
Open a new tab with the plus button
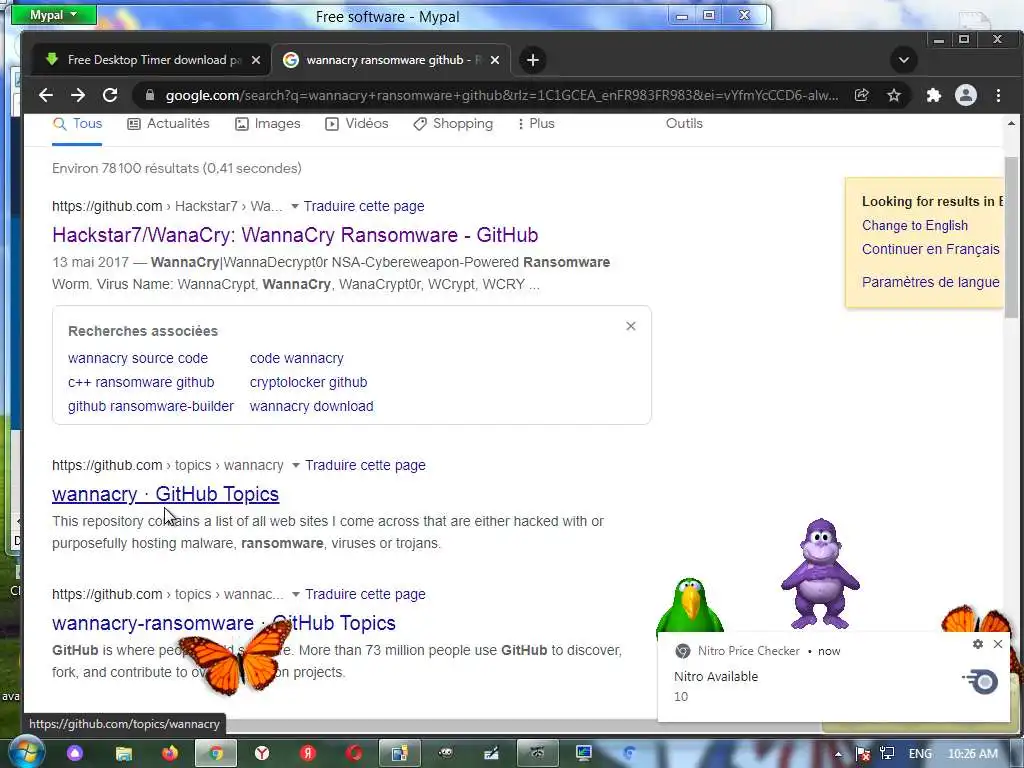(533, 60)
